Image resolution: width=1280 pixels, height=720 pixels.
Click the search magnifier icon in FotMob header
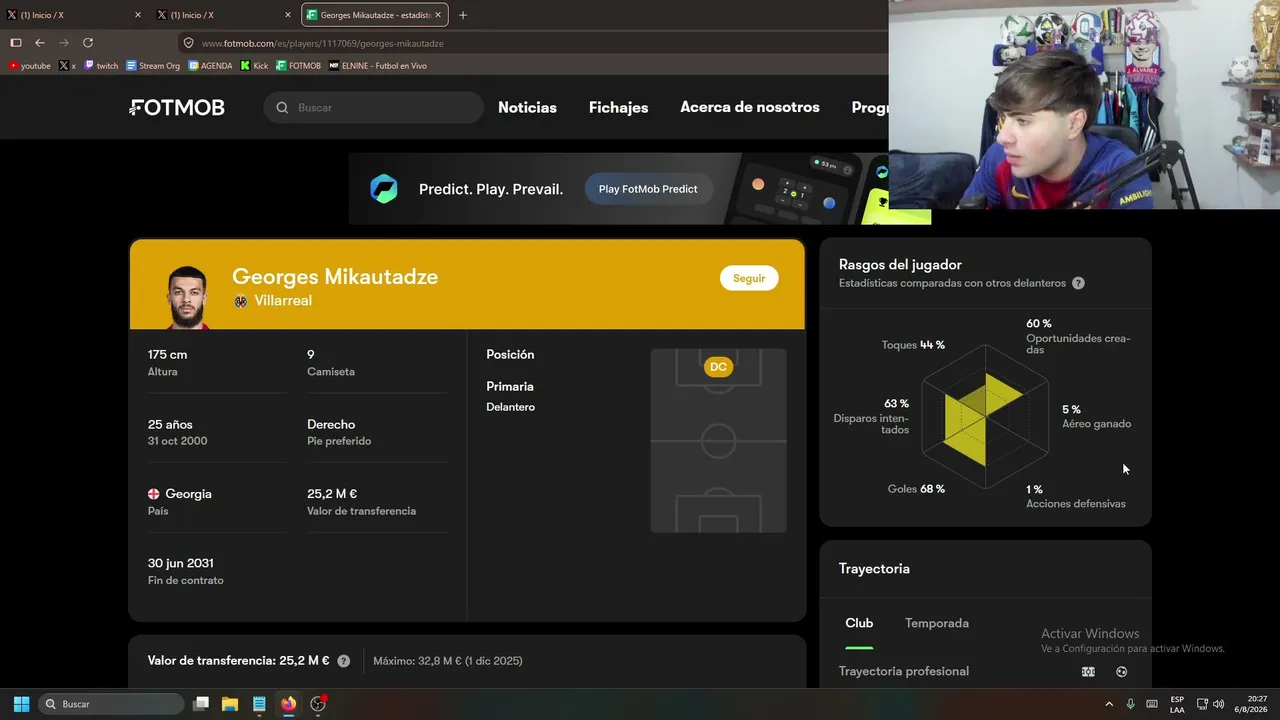coord(282,108)
